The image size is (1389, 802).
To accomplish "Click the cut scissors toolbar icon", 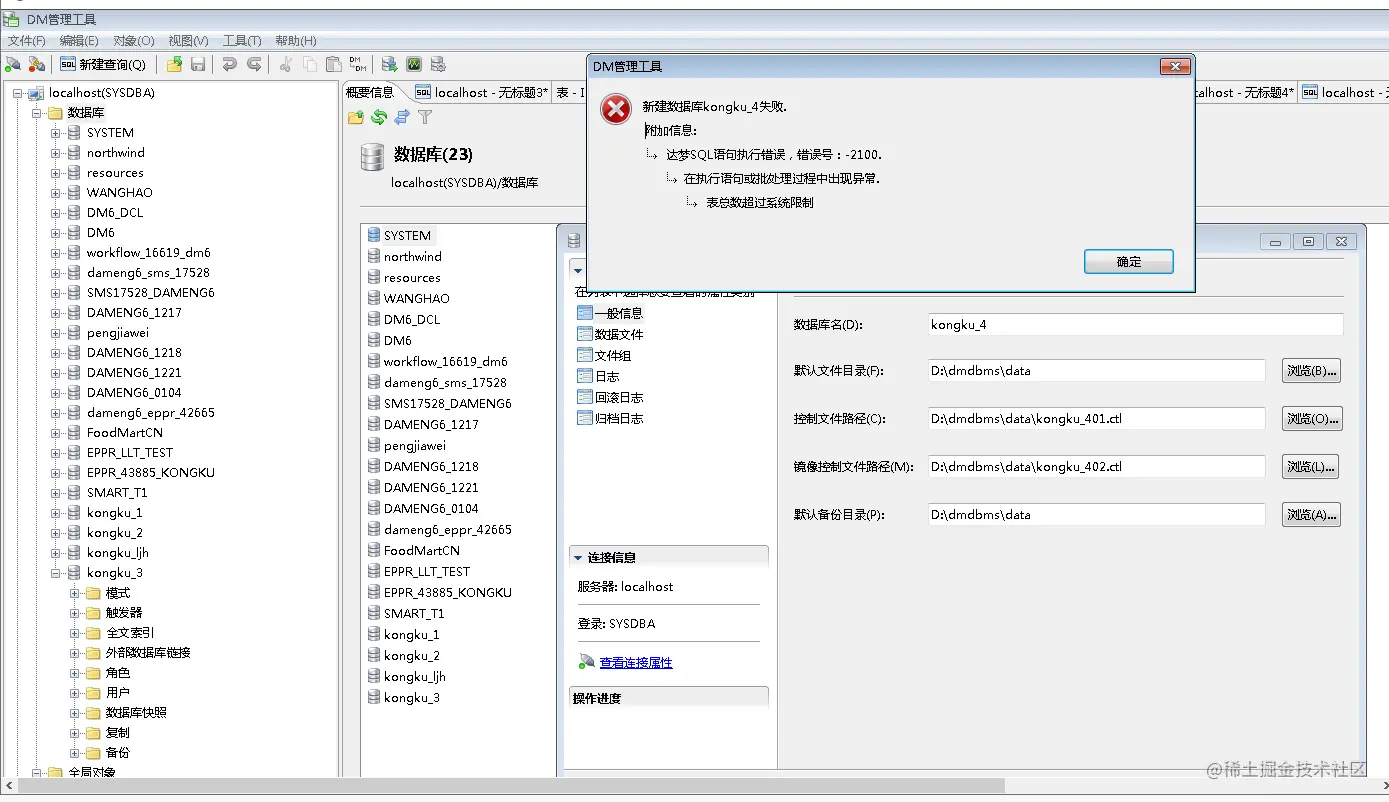I will (286, 65).
